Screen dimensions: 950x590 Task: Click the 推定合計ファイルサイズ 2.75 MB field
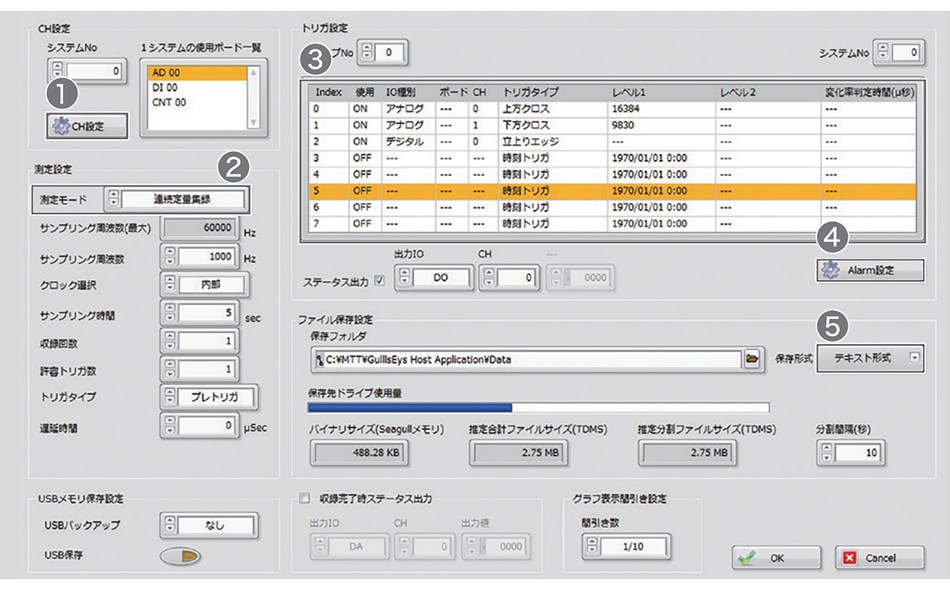point(519,452)
